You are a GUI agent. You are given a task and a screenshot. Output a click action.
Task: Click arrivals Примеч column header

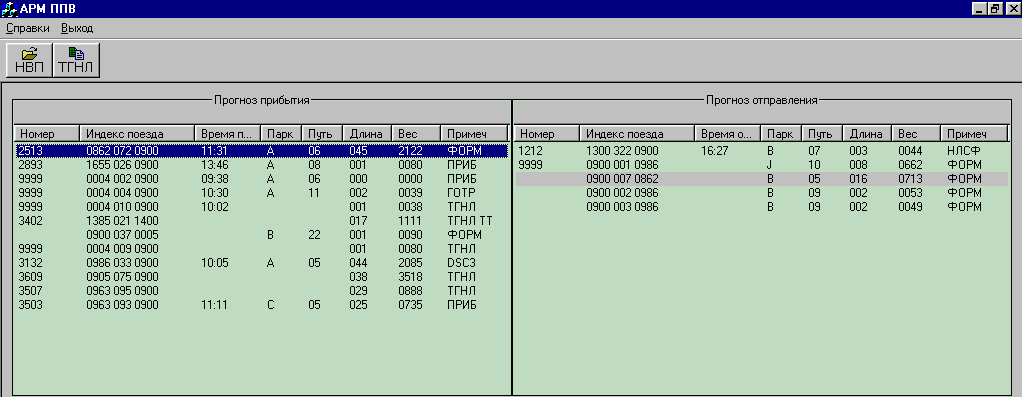[474, 134]
